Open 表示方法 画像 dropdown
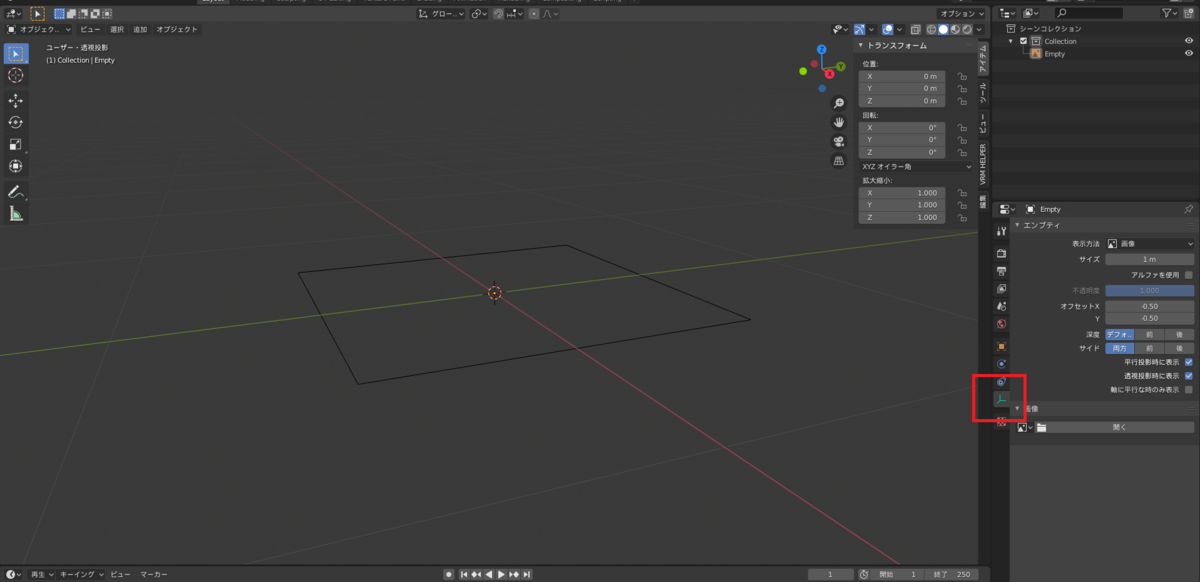 point(1150,243)
